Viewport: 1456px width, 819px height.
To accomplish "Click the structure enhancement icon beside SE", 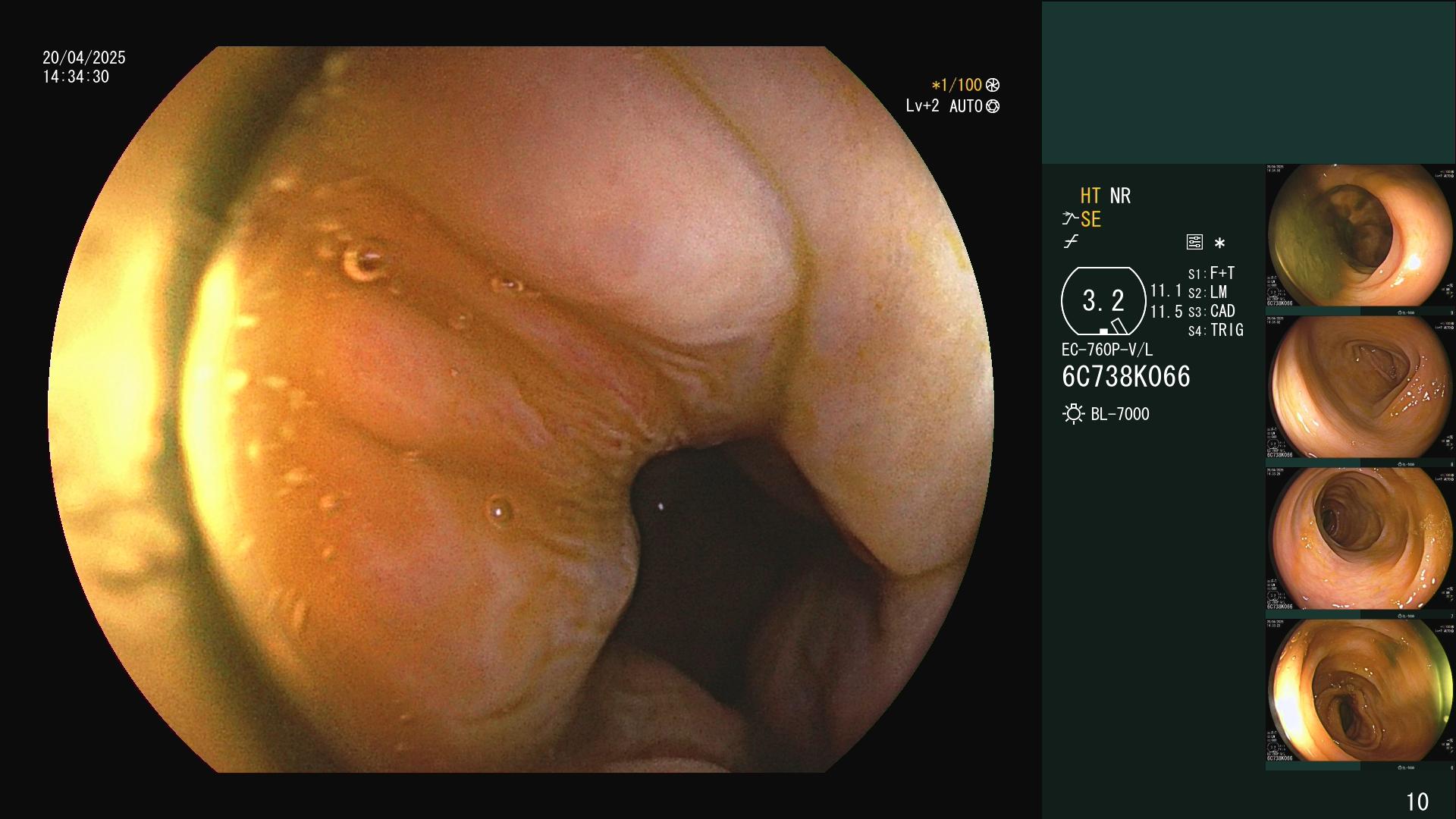I will pyautogui.click(x=1070, y=219).
